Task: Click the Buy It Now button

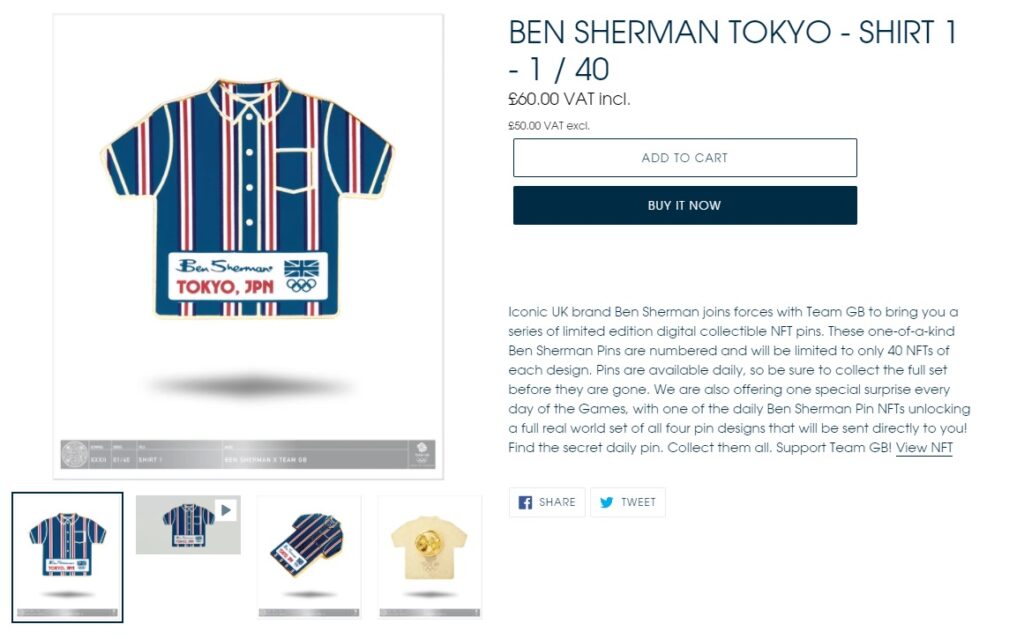Action: click(x=684, y=205)
